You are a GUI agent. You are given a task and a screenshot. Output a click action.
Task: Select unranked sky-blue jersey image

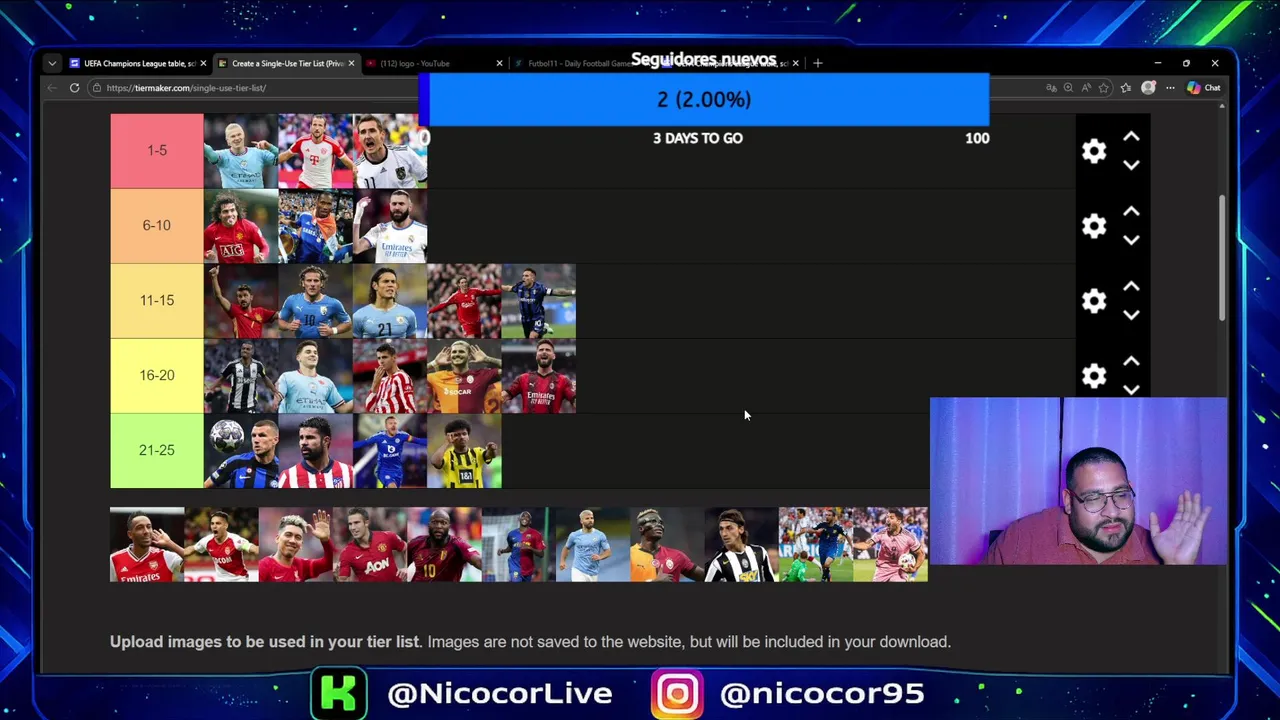[x=593, y=545]
